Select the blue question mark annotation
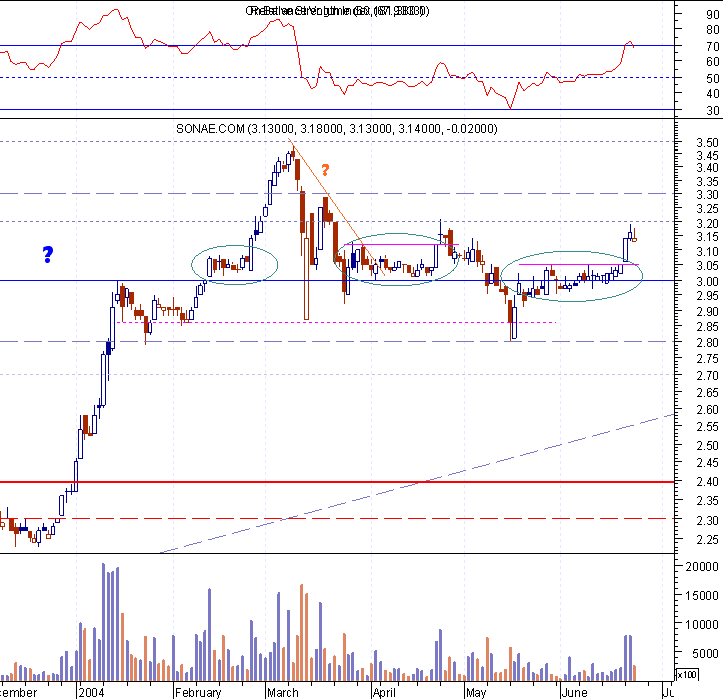This screenshot has width=723, height=699. coord(48,255)
